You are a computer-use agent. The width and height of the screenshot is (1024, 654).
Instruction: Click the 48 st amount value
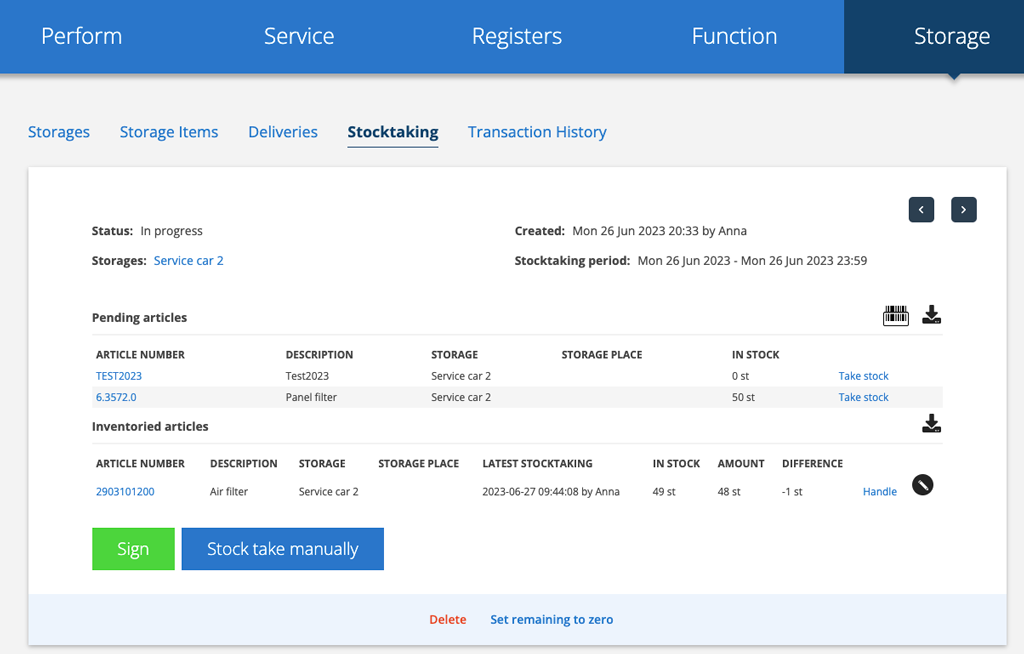click(729, 491)
